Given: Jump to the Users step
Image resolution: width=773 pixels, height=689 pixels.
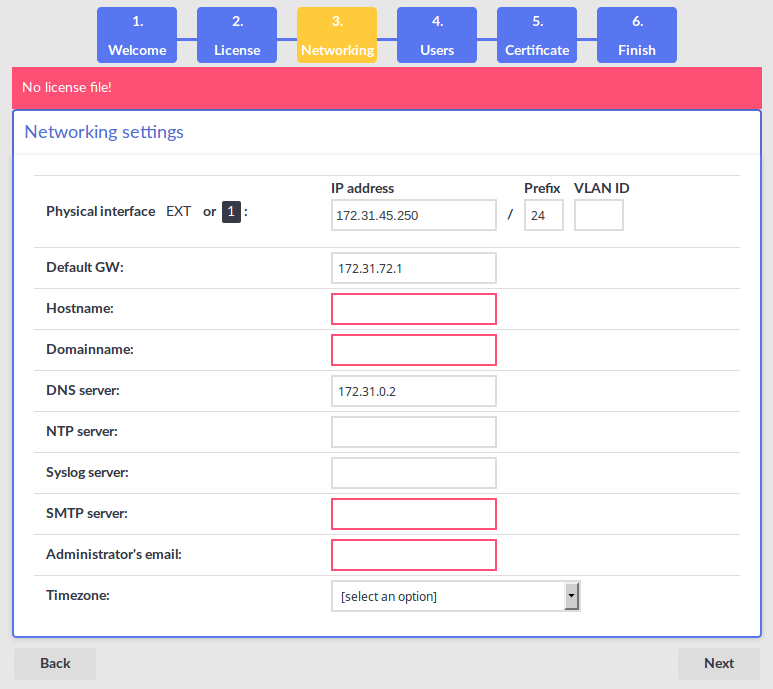Looking at the screenshot, I should (x=437, y=36).
